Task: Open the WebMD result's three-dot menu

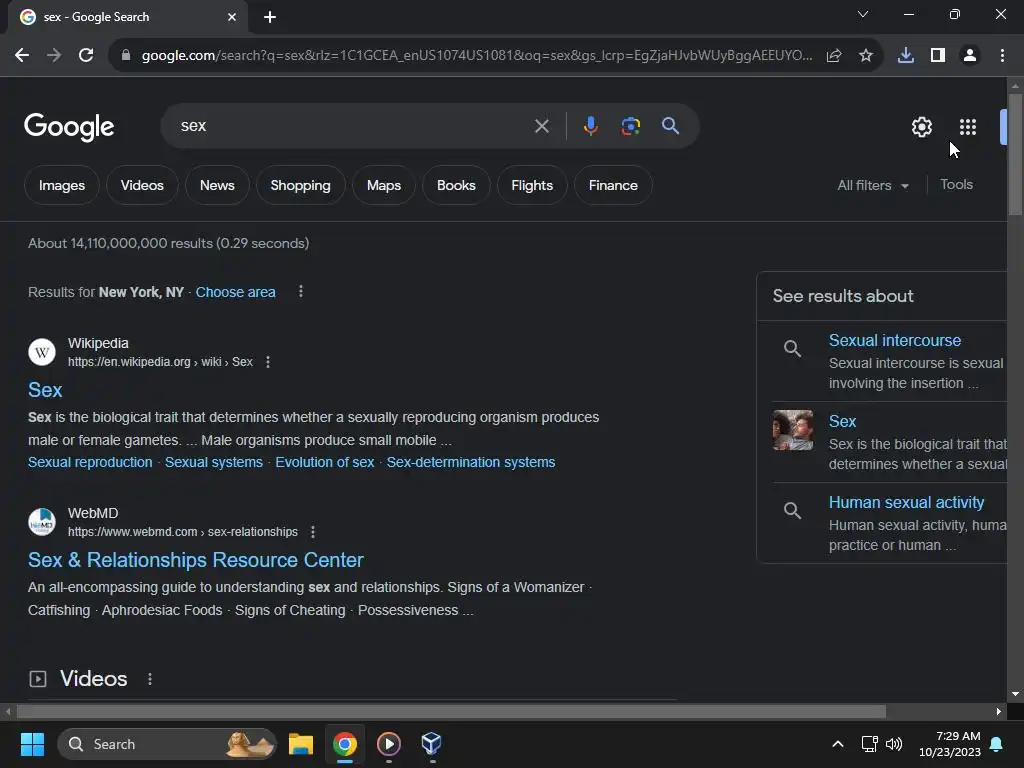Action: (x=313, y=532)
